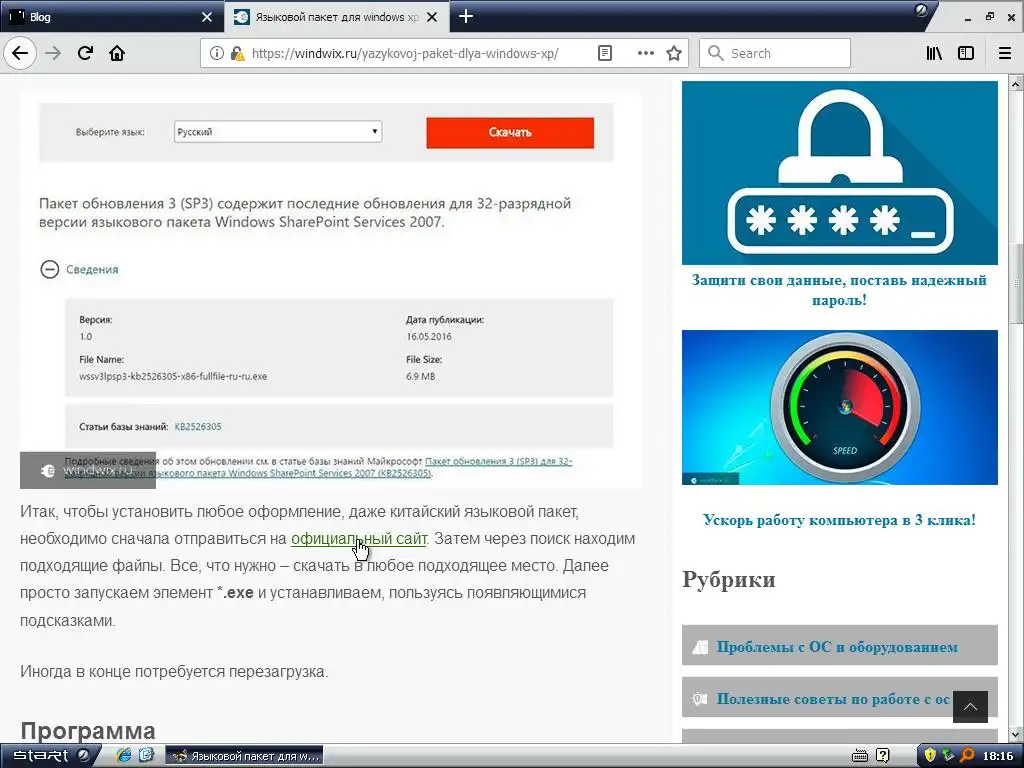Open the Firefox hamburger menu

(1005, 53)
